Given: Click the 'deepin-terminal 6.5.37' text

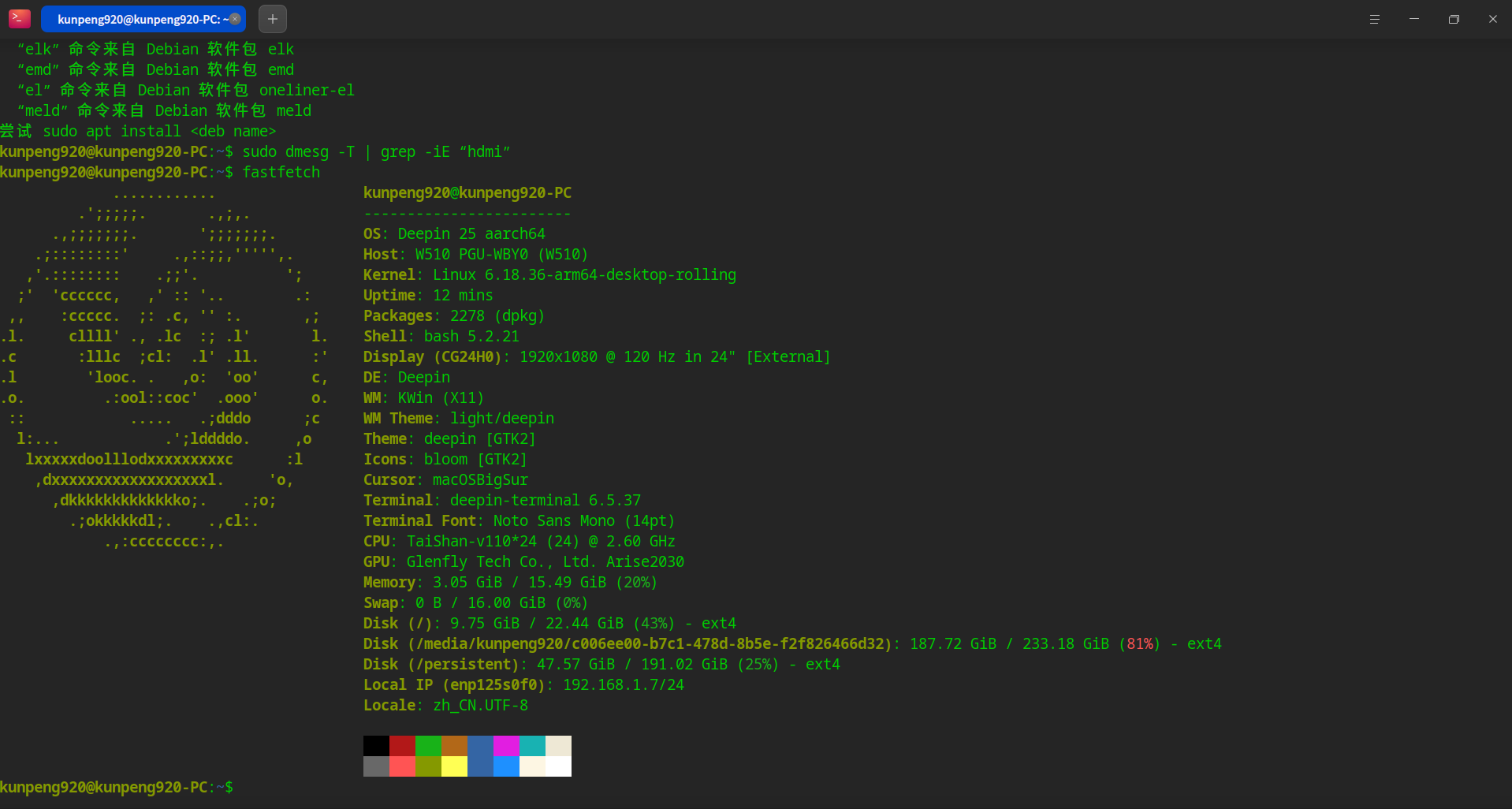Looking at the screenshot, I should coord(546,500).
